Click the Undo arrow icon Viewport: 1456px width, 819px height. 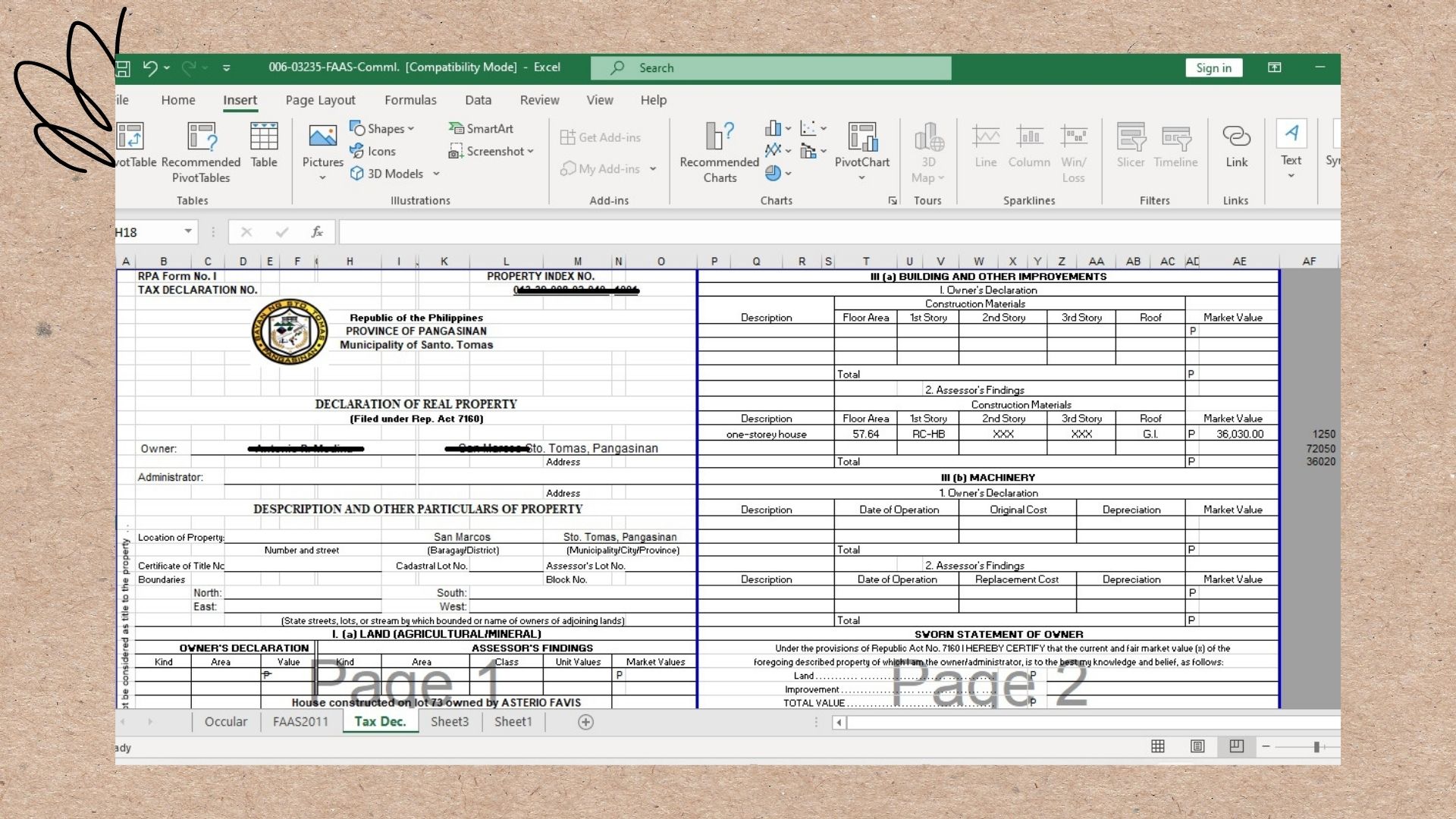(x=150, y=68)
